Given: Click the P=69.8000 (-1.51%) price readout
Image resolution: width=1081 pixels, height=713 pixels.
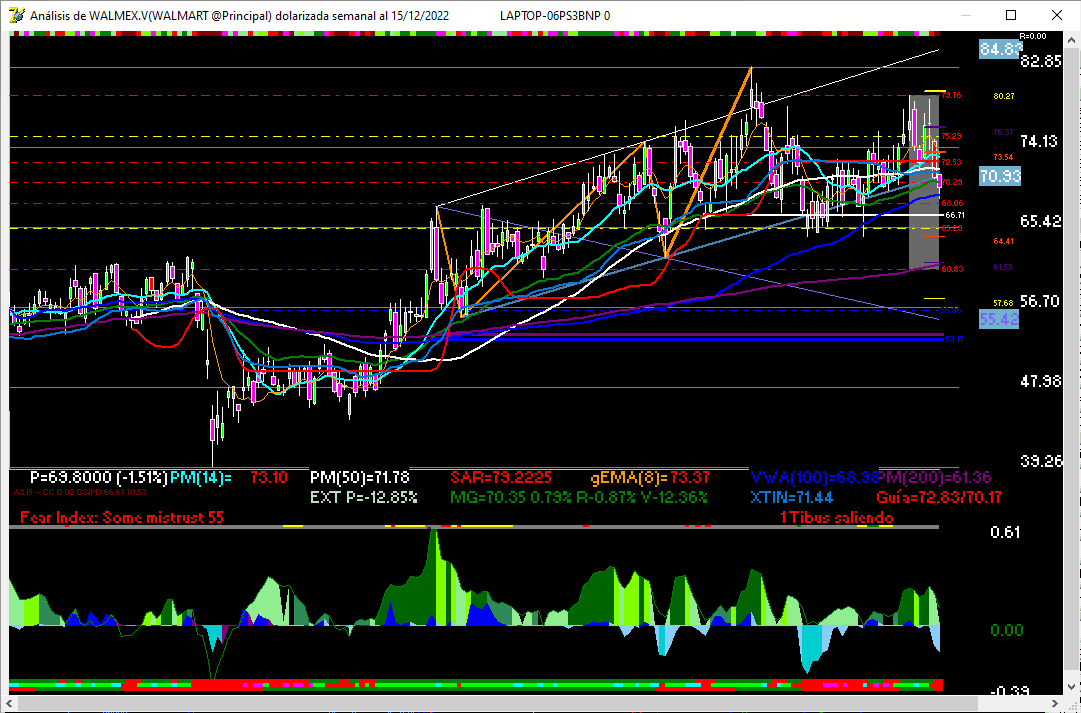Looking at the screenshot, I should pyautogui.click(x=99, y=477).
